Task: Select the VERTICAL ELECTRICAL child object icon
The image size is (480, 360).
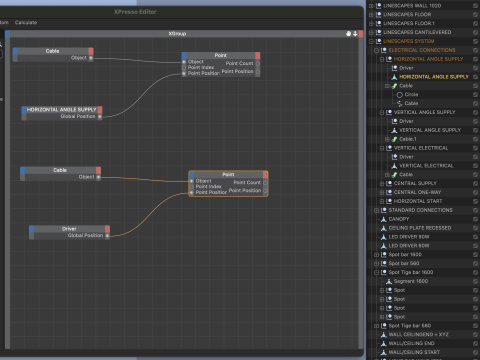Action: (x=394, y=166)
